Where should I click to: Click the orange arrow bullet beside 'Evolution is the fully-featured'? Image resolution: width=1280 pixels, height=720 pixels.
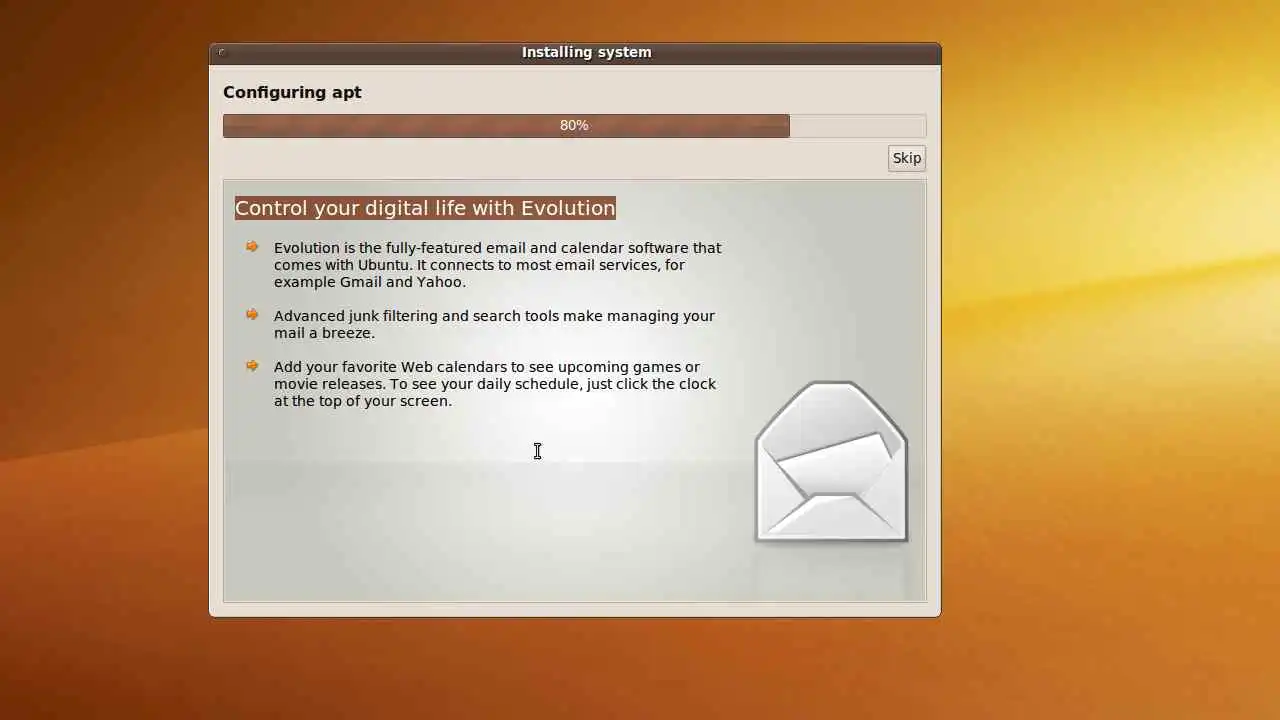(x=252, y=247)
